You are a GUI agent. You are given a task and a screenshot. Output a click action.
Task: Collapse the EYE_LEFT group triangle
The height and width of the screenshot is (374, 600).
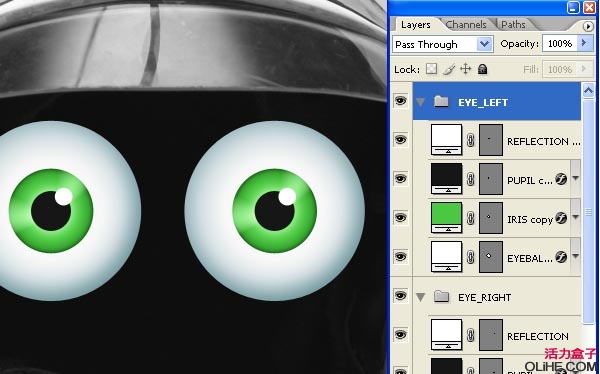click(421, 102)
